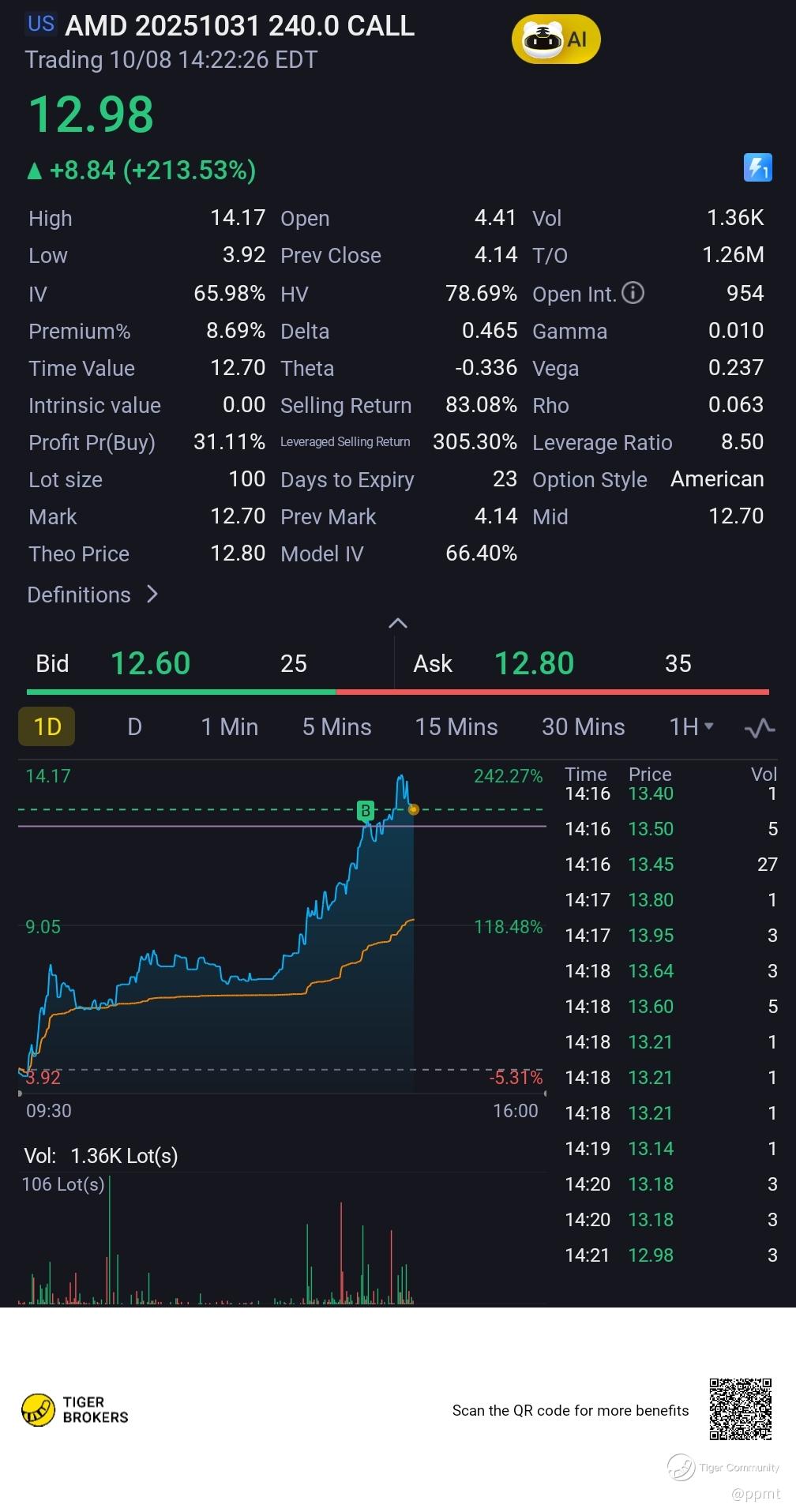Click the Theo Price value 12.80
This screenshot has width=796, height=1512.
click(238, 553)
